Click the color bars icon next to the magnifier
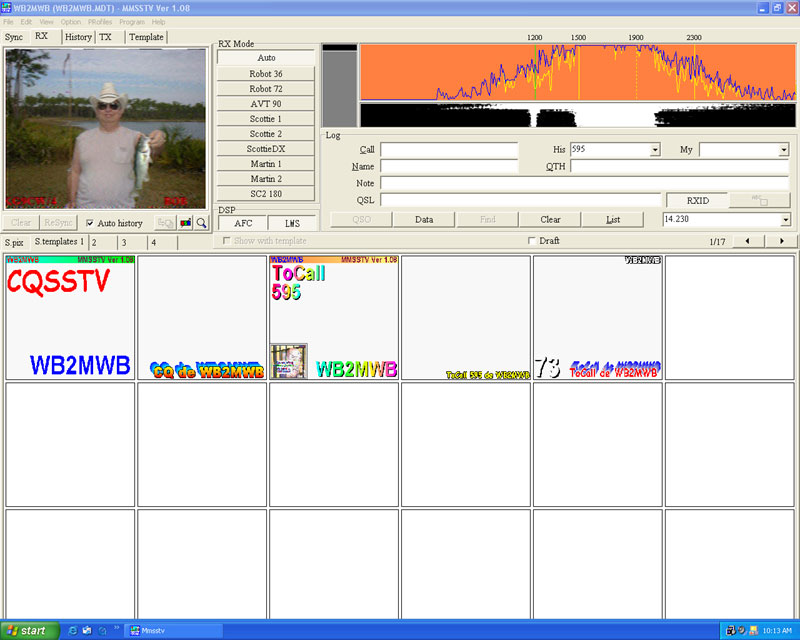The image size is (800, 640). click(185, 223)
